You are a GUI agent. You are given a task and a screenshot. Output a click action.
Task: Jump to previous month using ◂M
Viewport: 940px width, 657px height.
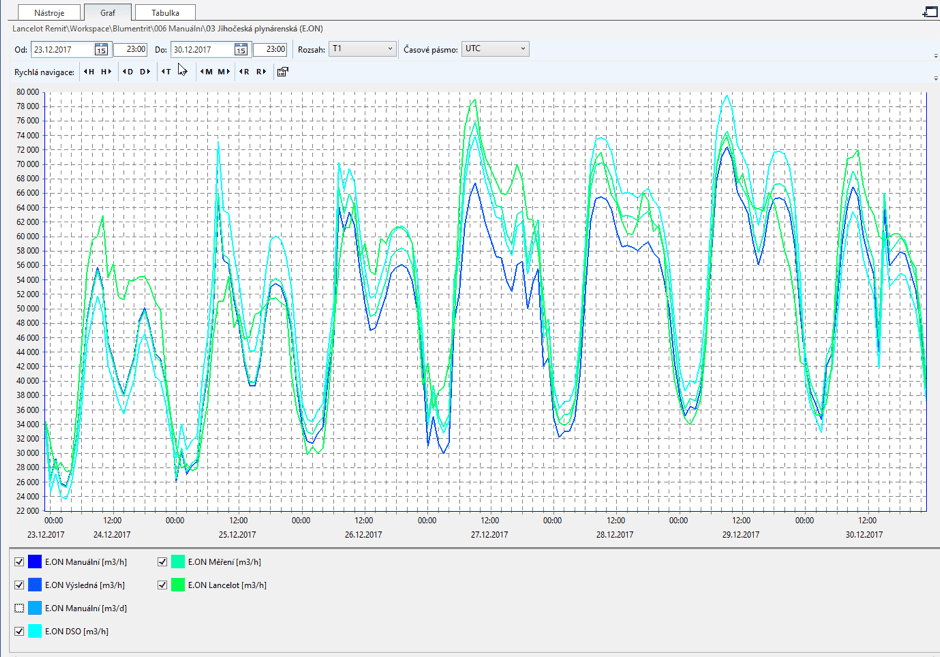point(206,72)
